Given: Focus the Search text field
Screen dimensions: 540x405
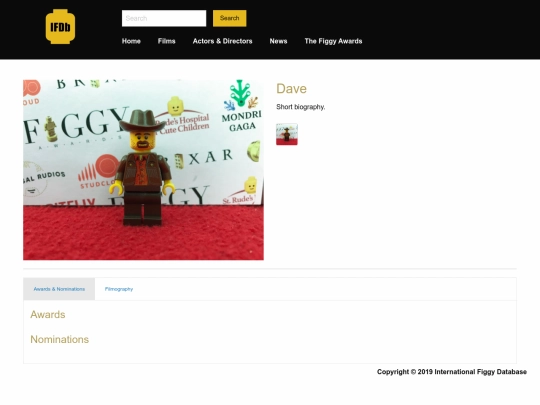Looking at the screenshot, I should click(x=164, y=18).
